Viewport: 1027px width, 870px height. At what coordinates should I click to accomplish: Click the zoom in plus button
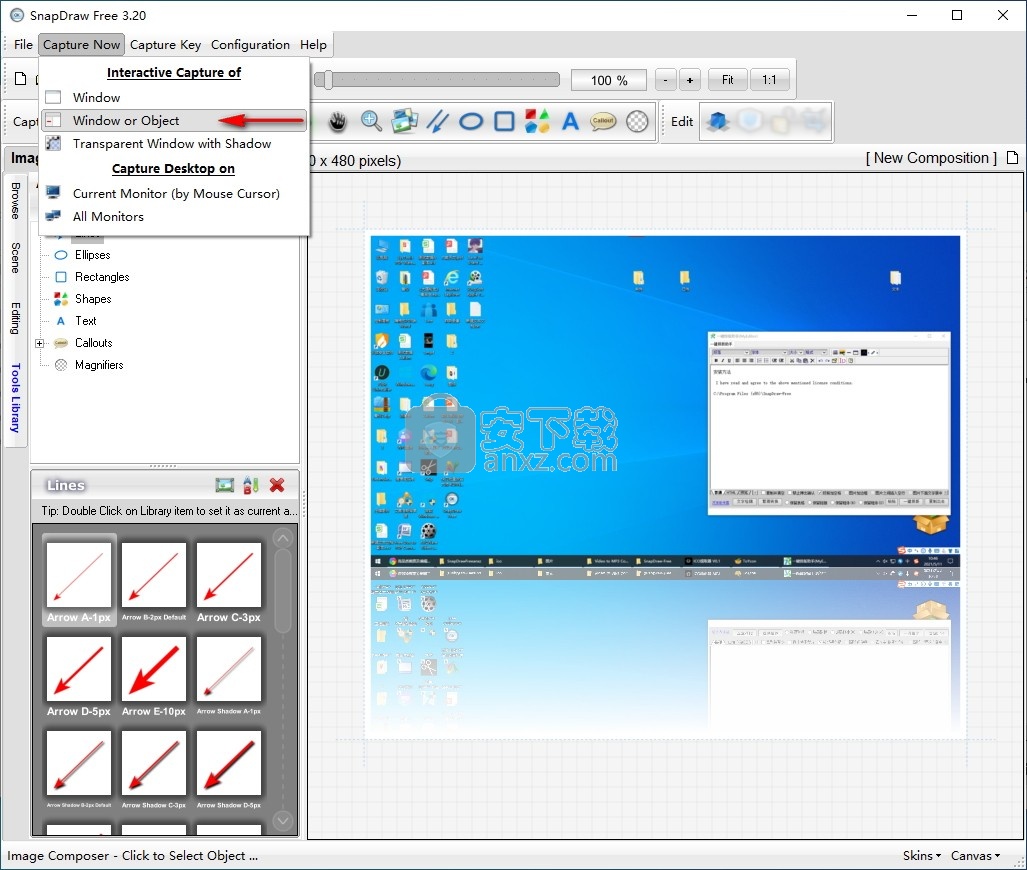(x=690, y=80)
